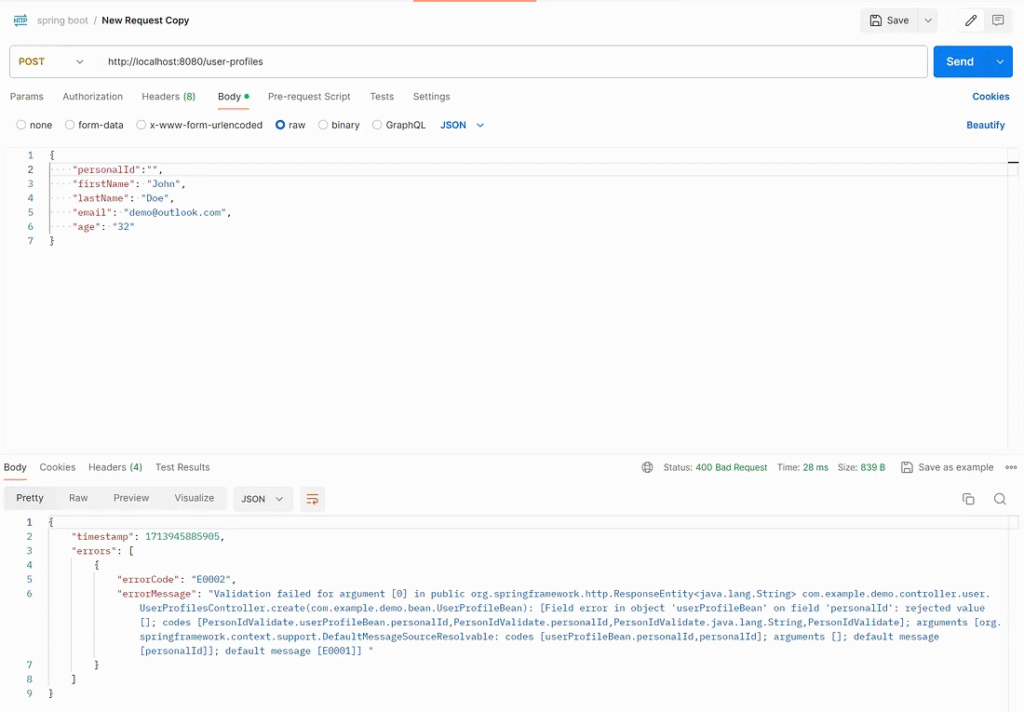Click the network globe icon
Image resolution: width=1024 pixels, height=712 pixels.
pos(647,467)
